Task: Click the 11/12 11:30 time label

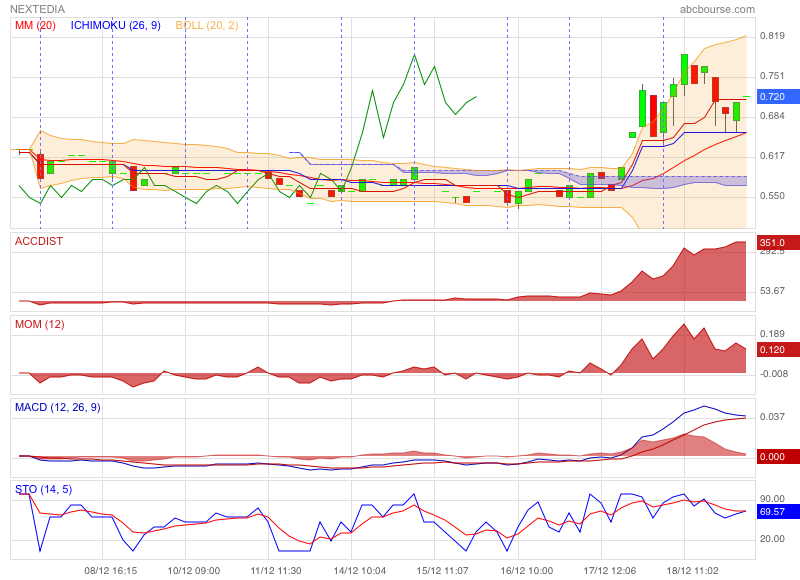Action: (x=276, y=571)
